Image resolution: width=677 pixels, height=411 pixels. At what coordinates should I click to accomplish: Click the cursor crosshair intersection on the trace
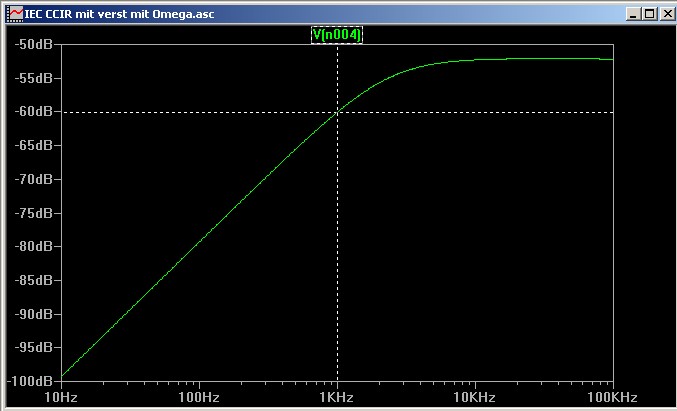337,112
